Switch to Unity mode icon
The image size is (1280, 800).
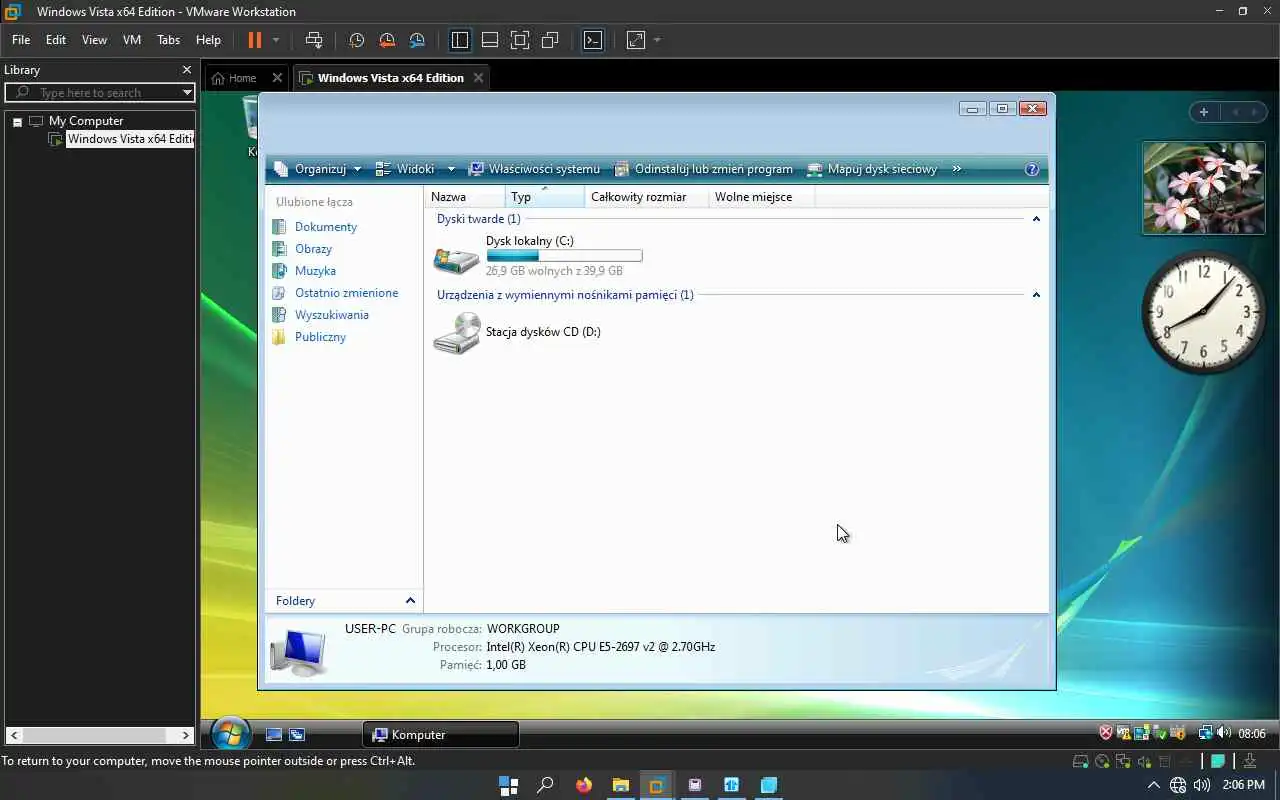coord(550,40)
